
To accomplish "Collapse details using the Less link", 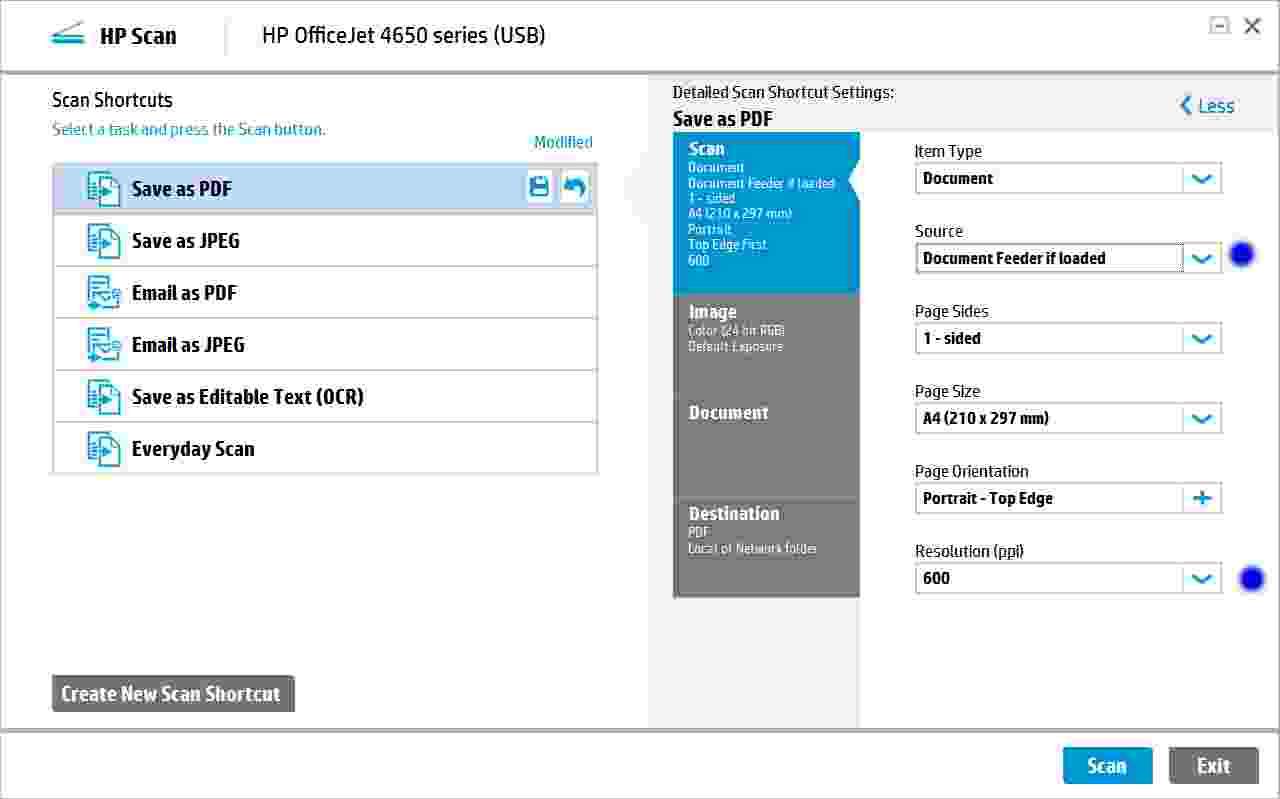I will tap(1208, 105).
